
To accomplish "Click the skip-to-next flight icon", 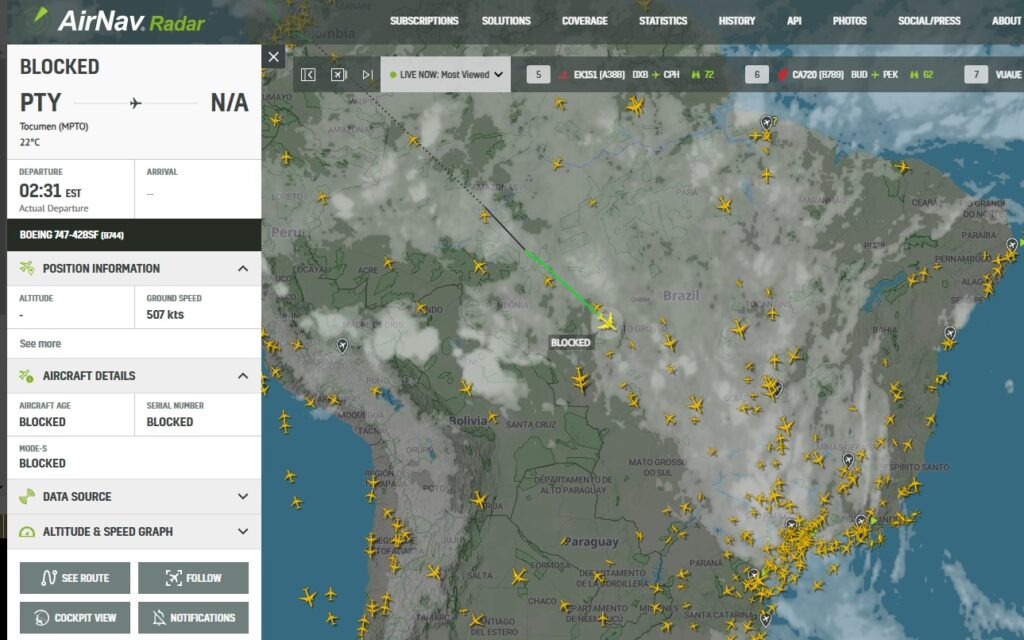I will tap(368, 74).
